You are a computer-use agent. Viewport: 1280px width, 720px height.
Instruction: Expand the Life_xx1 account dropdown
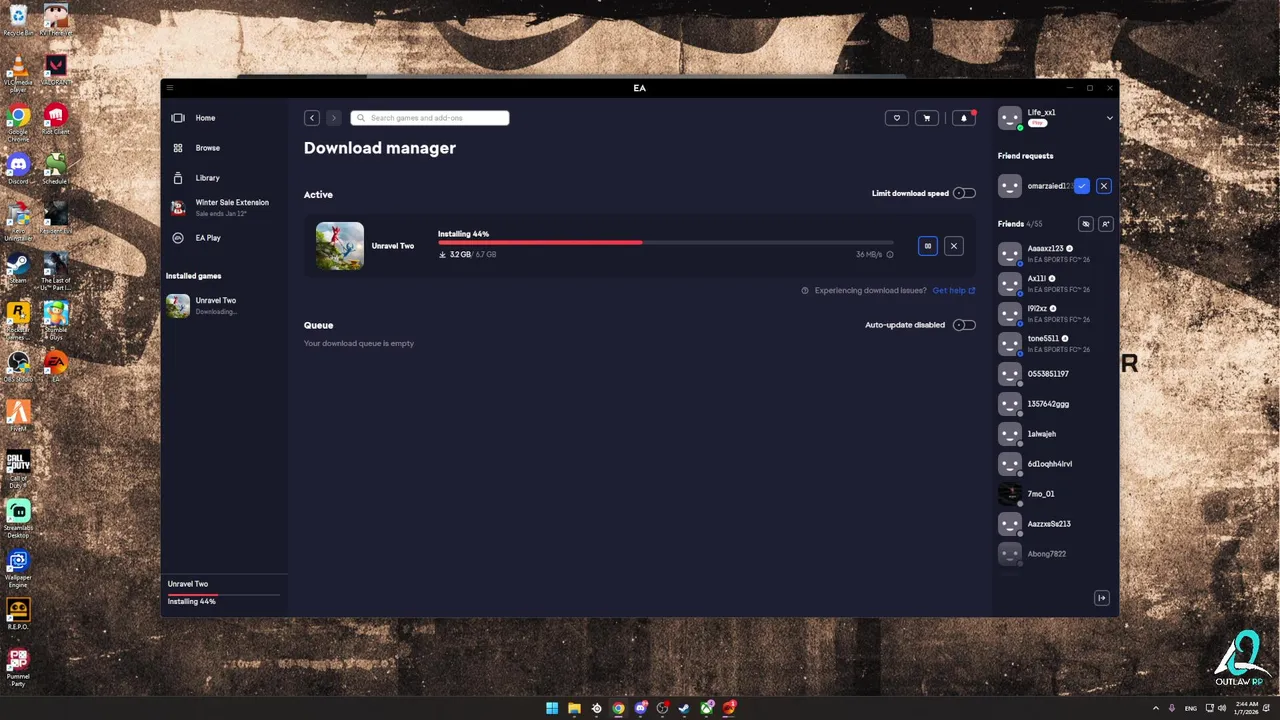point(1109,118)
